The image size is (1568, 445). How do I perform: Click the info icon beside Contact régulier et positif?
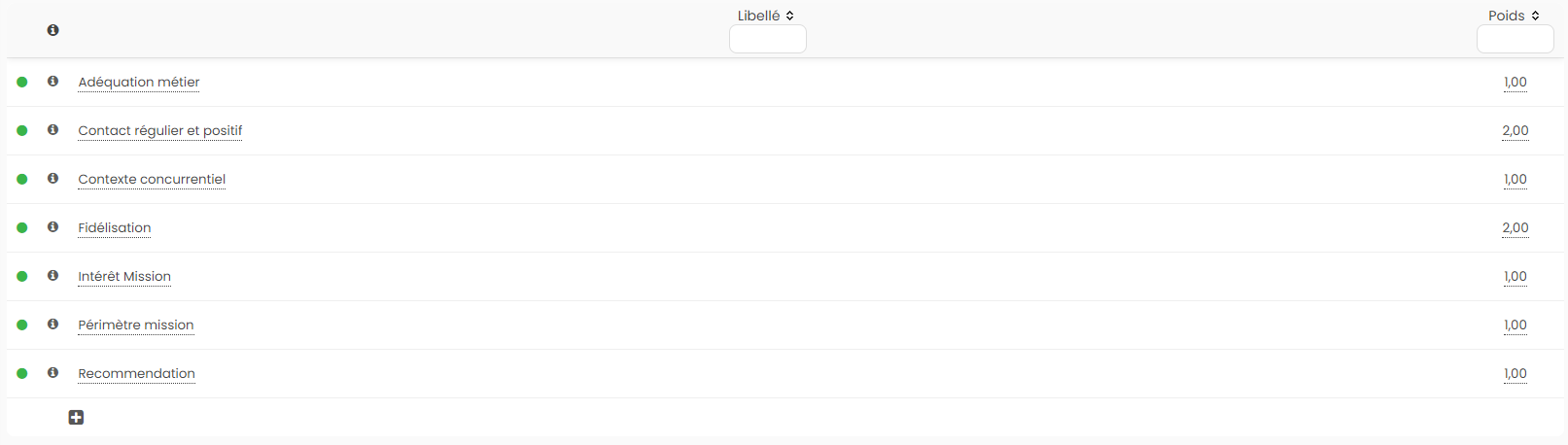(x=52, y=130)
